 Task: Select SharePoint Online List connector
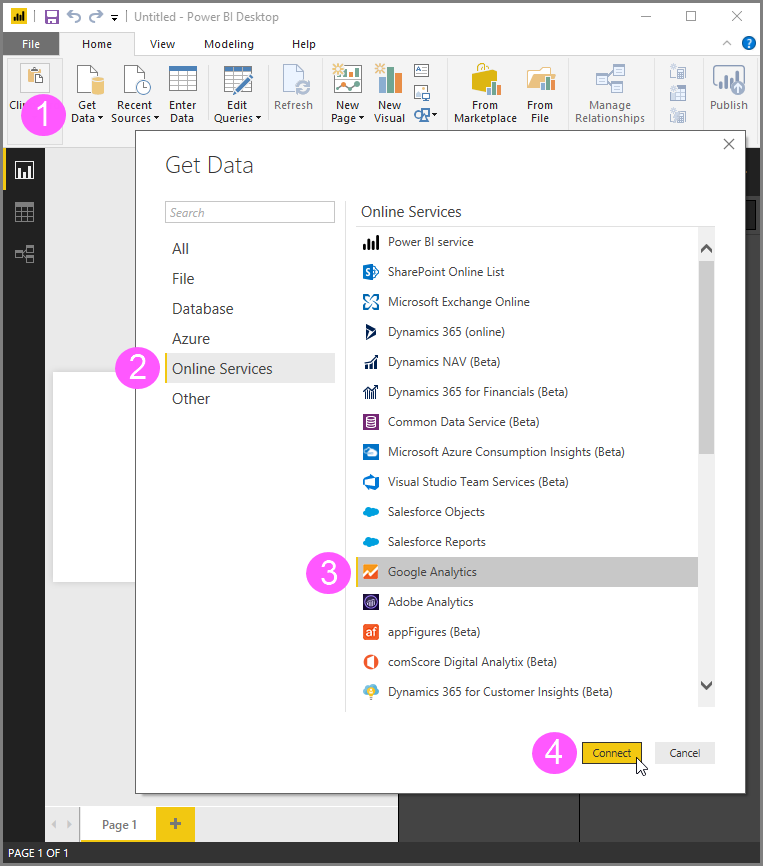(527, 272)
